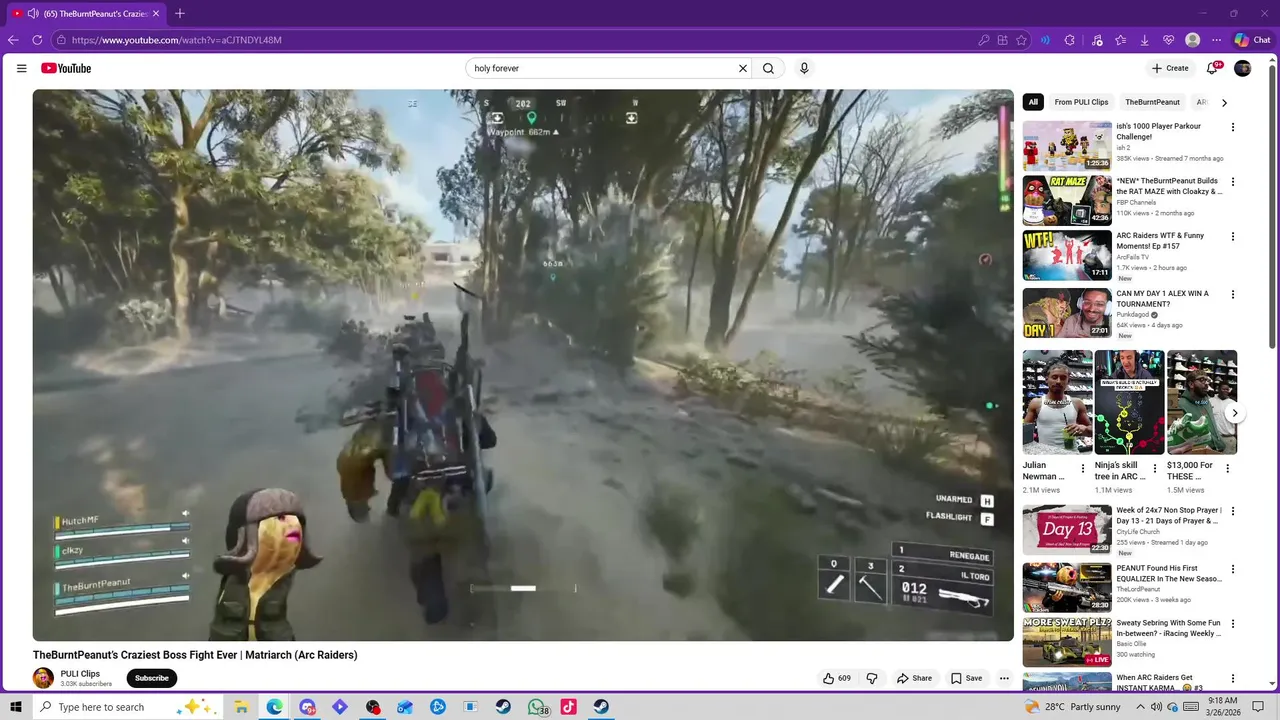Show next Shorts with the arrow
1280x720 pixels.
pos(1235,412)
